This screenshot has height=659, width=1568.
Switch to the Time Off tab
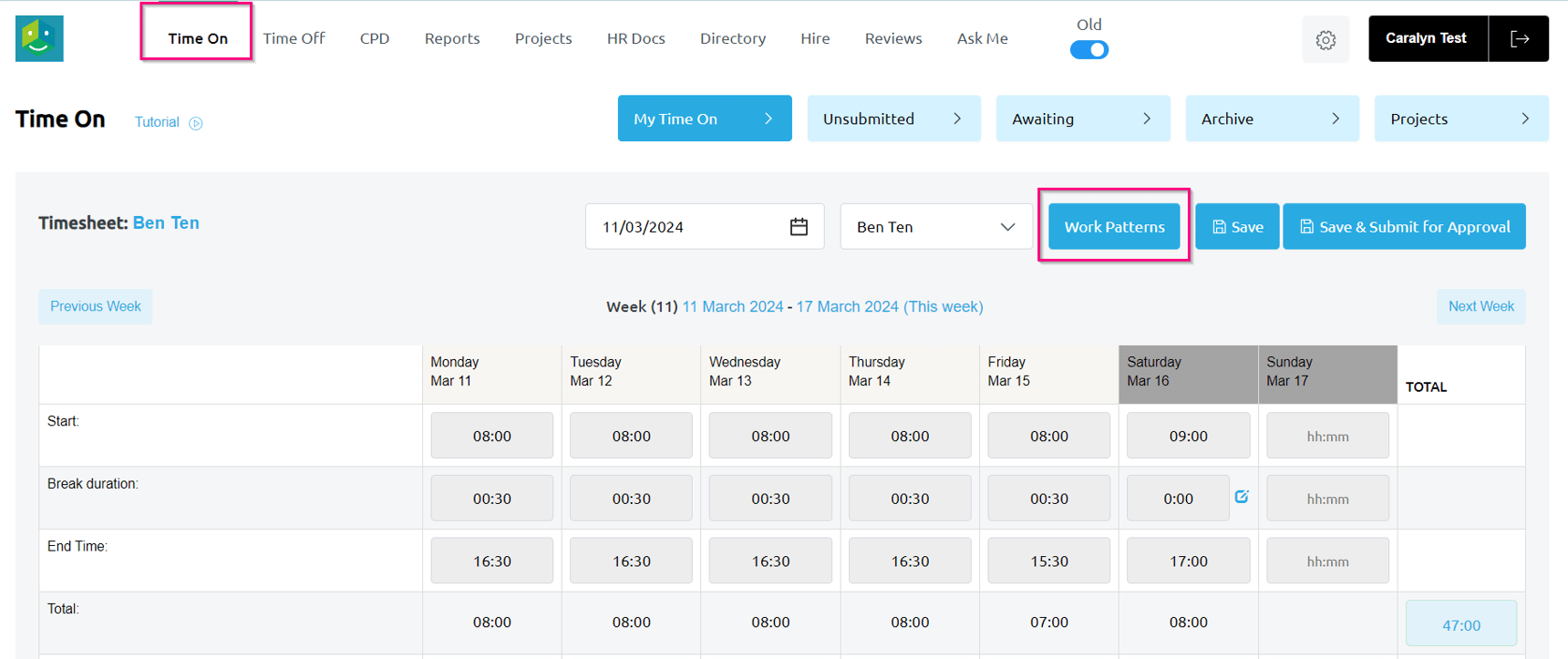(294, 38)
